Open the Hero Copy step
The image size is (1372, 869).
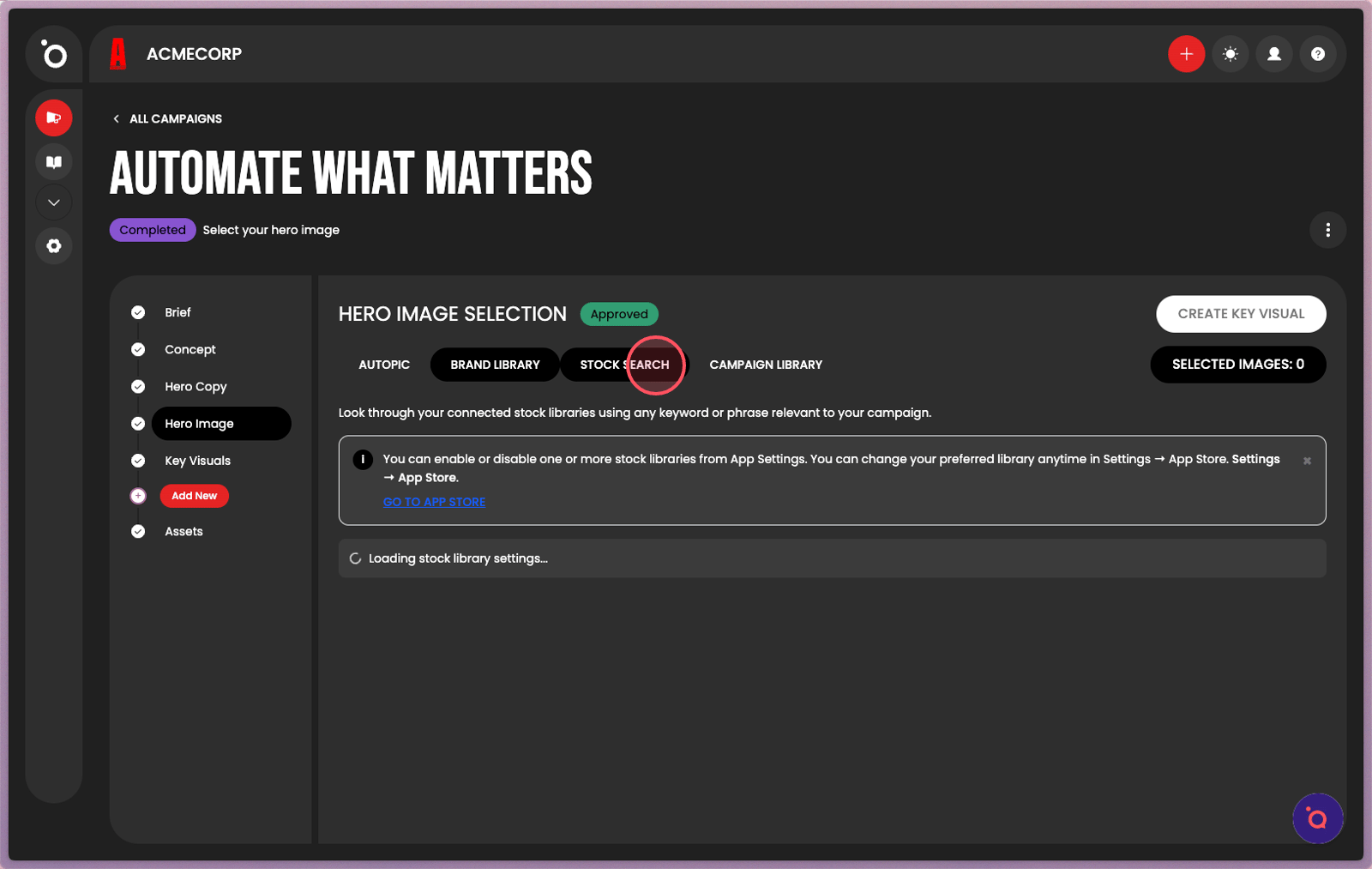196,387
